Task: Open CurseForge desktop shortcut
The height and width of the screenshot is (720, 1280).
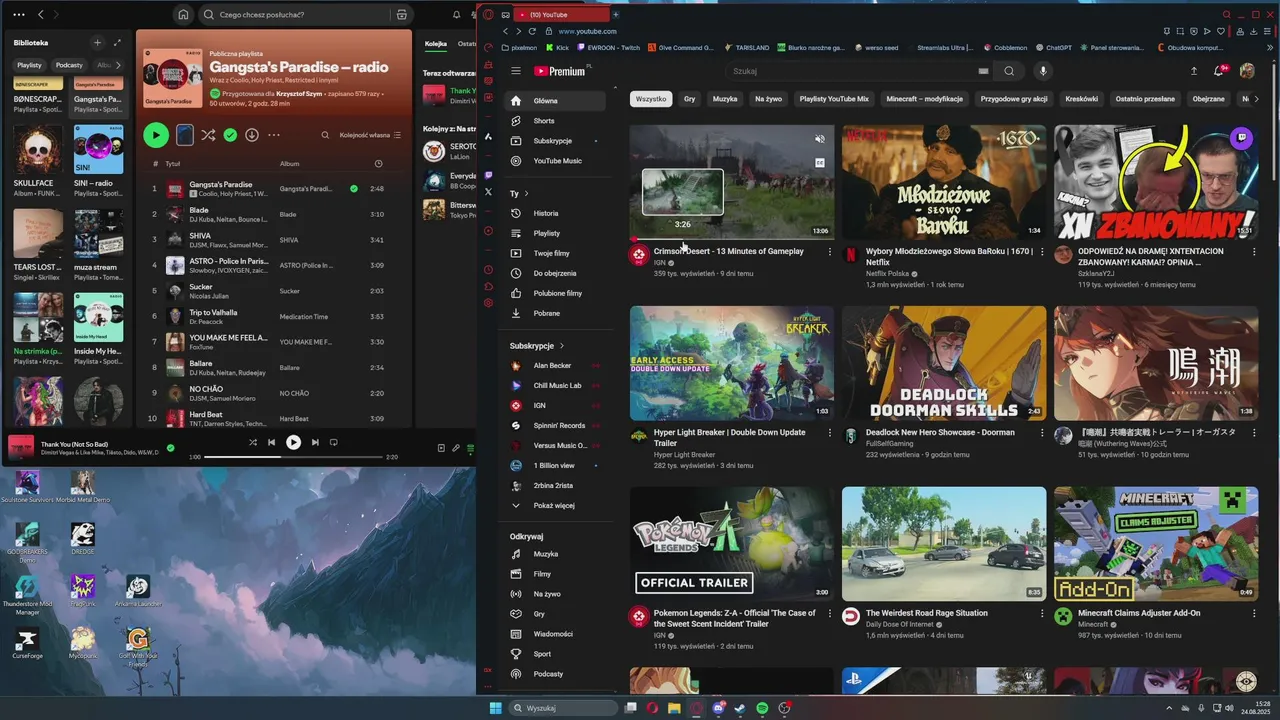Action: tap(27, 643)
